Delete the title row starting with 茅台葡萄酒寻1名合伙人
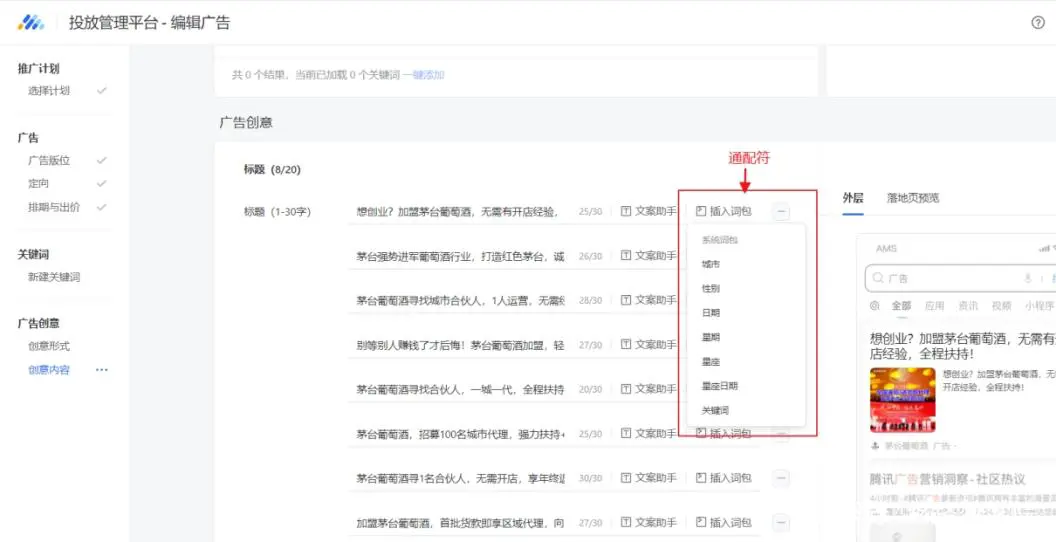 pos(781,478)
